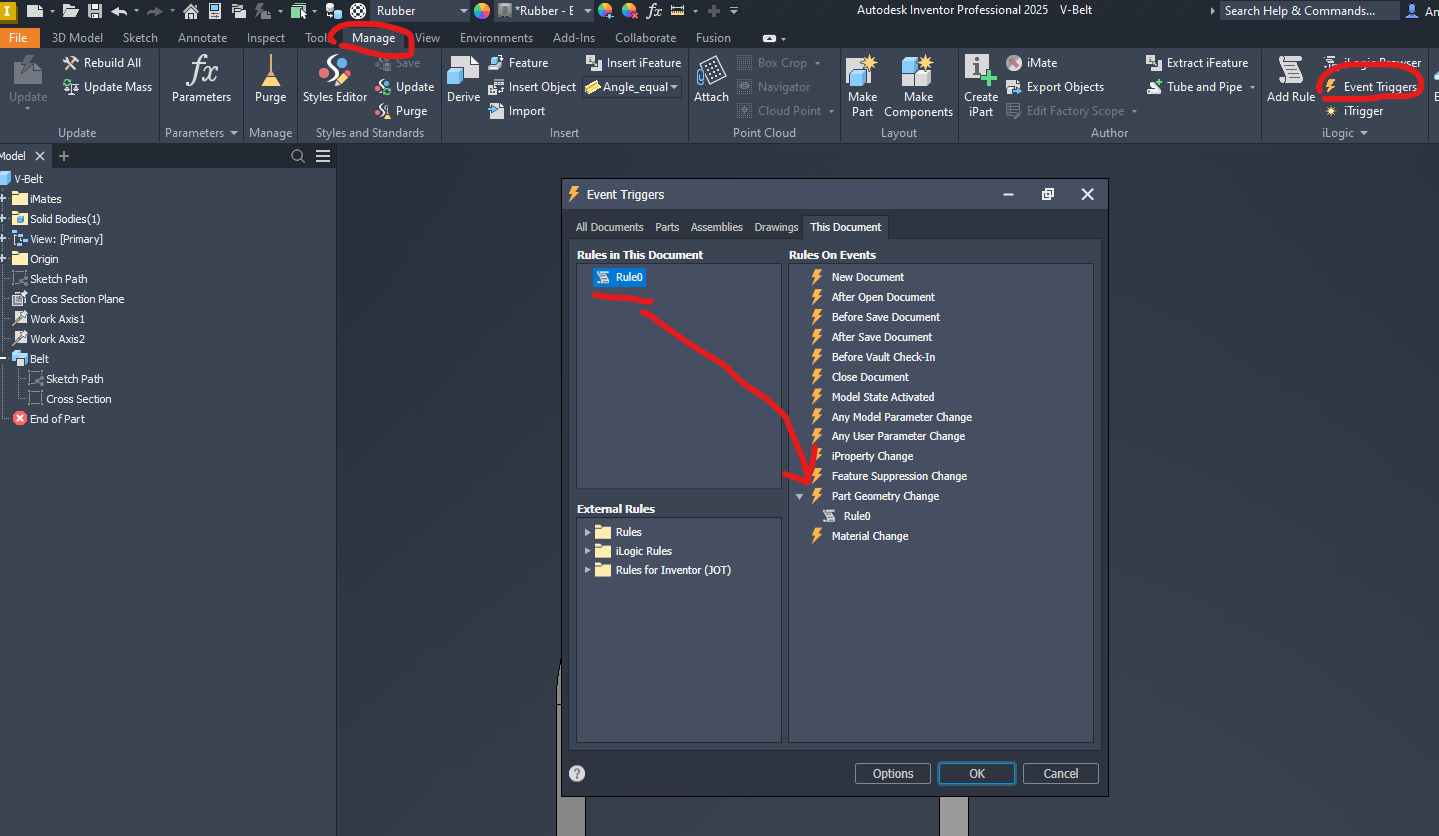Click Make Part in the Layout panel
Viewport: 1439px width, 836px height.
point(861,85)
